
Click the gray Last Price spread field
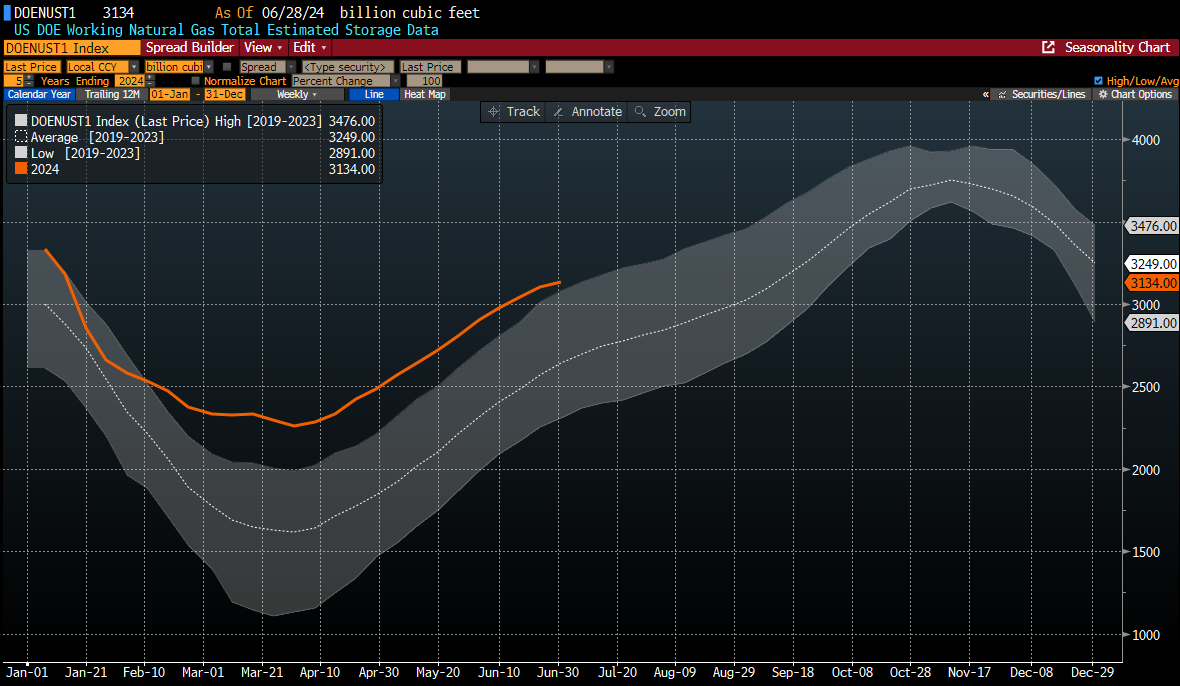tap(430, 67)
